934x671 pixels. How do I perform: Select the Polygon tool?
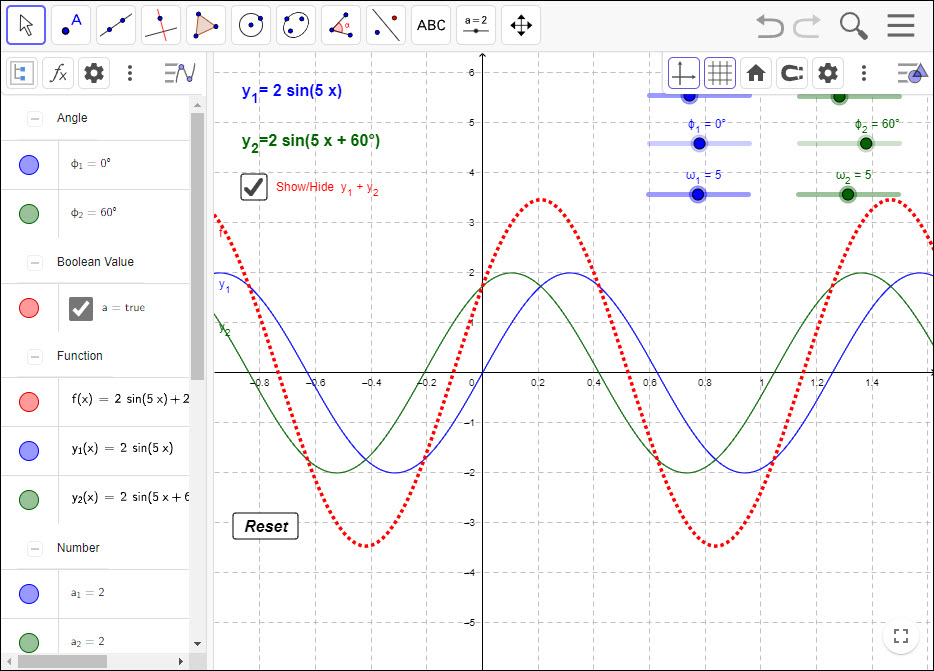tap(205, 24)
